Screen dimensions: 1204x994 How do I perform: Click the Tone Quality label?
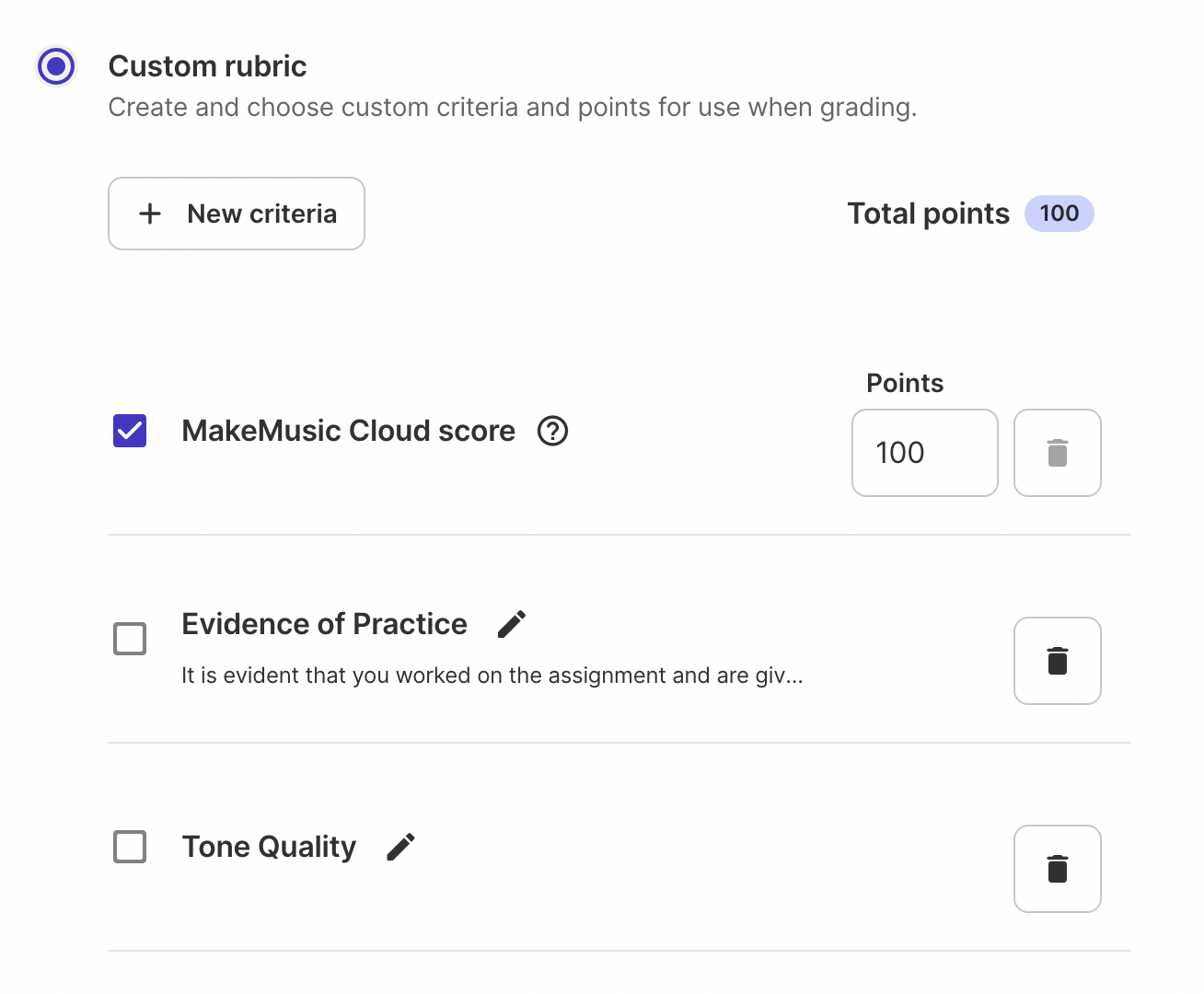[x=269, y=847]
